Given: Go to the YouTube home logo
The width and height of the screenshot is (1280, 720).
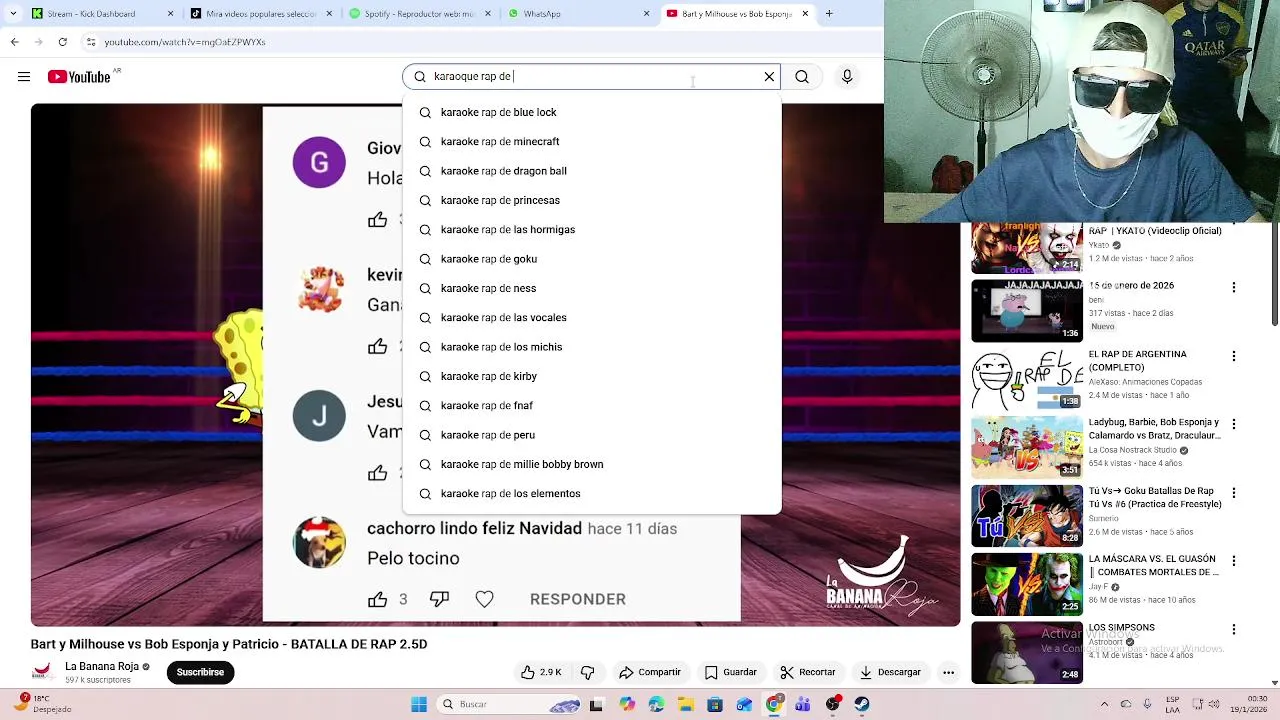Looking at the screenshot, I should point(79,77).
